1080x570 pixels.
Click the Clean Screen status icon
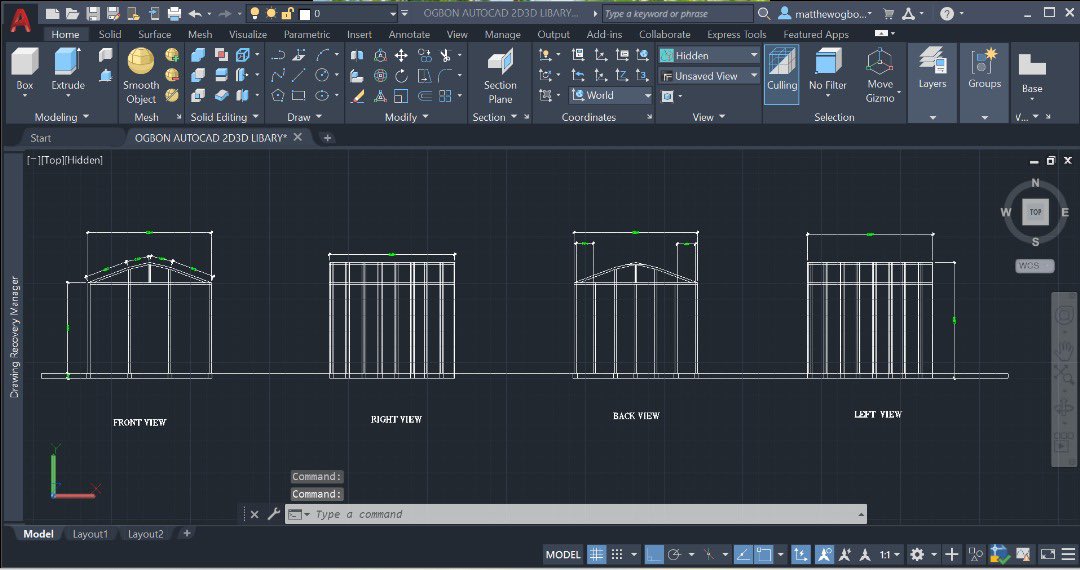(x=1048, y=554)
